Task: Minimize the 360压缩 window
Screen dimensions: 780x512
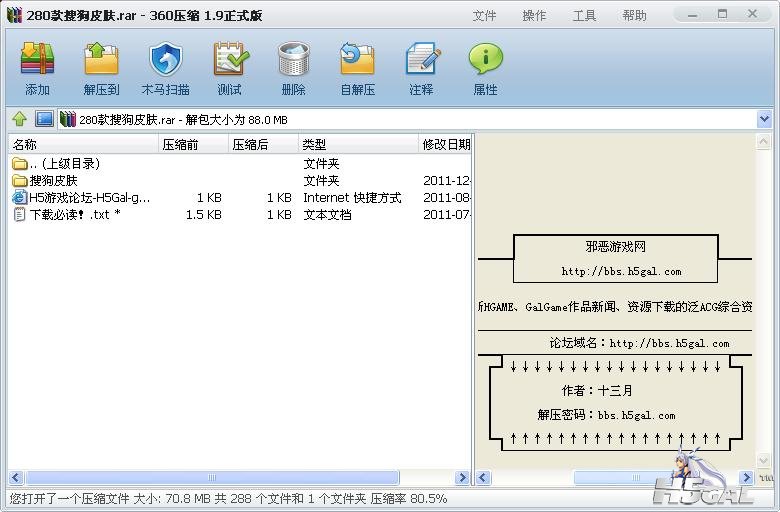Action: coord(692,15)
